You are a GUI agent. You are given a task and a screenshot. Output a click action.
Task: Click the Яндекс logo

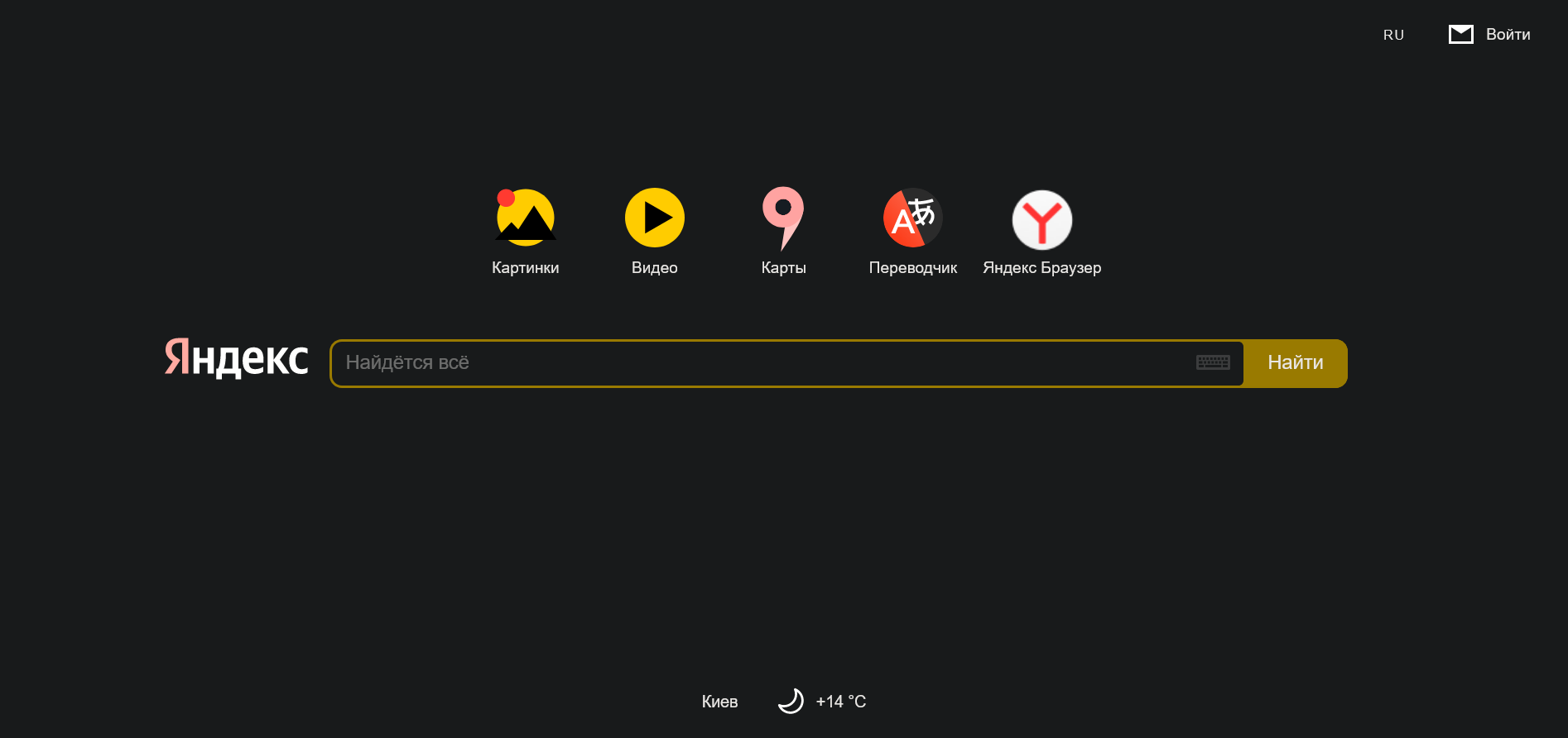pyautogui.click(x=237, y=358)
